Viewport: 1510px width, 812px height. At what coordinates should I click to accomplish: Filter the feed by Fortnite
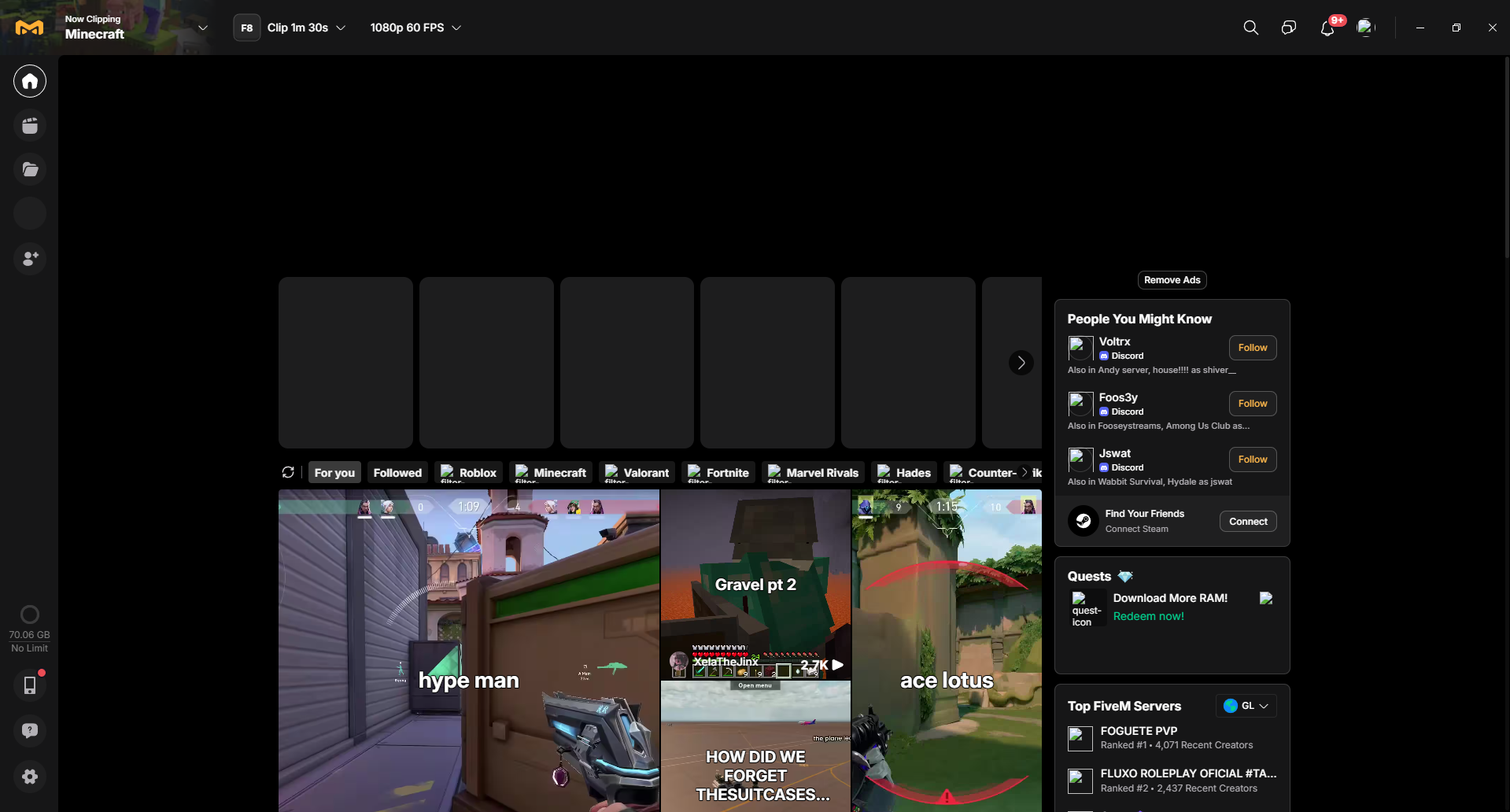pos(718,472)
